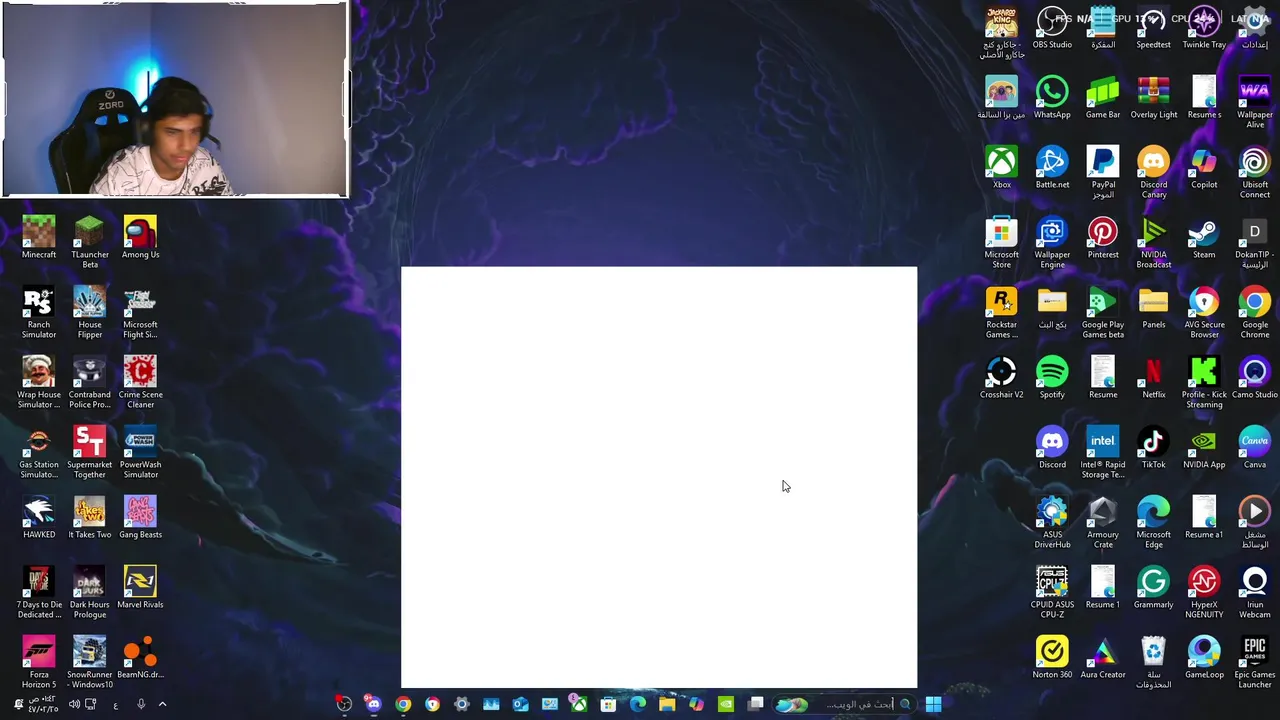The width and height of the screenshot is (1280, 720).
Task: Select the TikTok desktop icon
Action: [1153, 448]
